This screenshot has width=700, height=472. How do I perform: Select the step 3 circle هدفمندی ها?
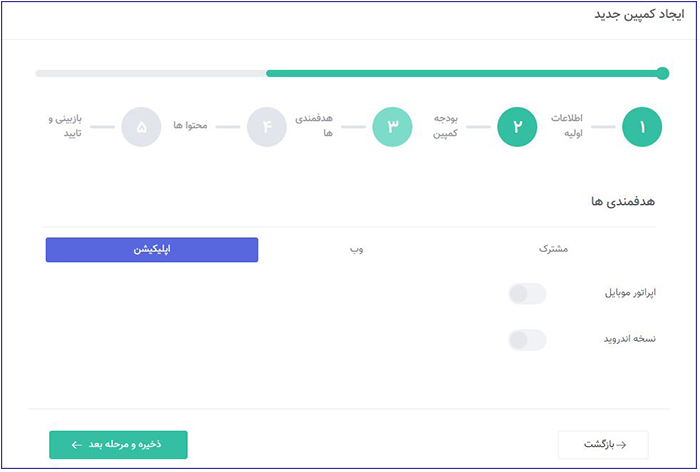(x=392, y=127)
